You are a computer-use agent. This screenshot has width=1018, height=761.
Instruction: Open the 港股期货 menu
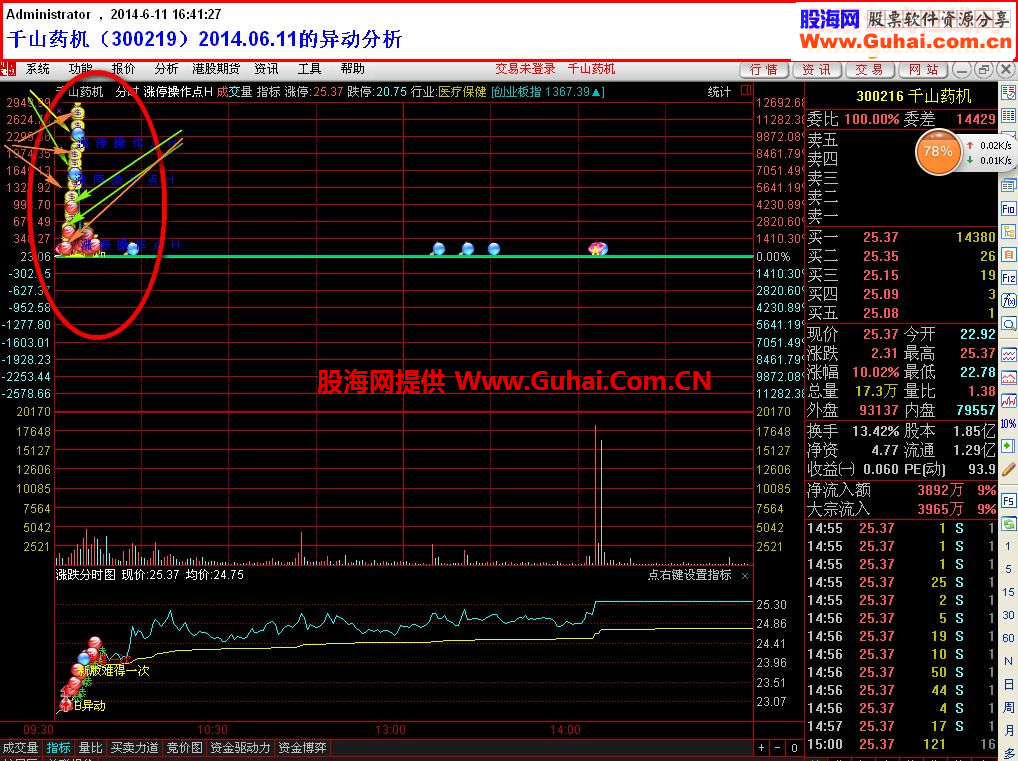[x=216, y=69]
